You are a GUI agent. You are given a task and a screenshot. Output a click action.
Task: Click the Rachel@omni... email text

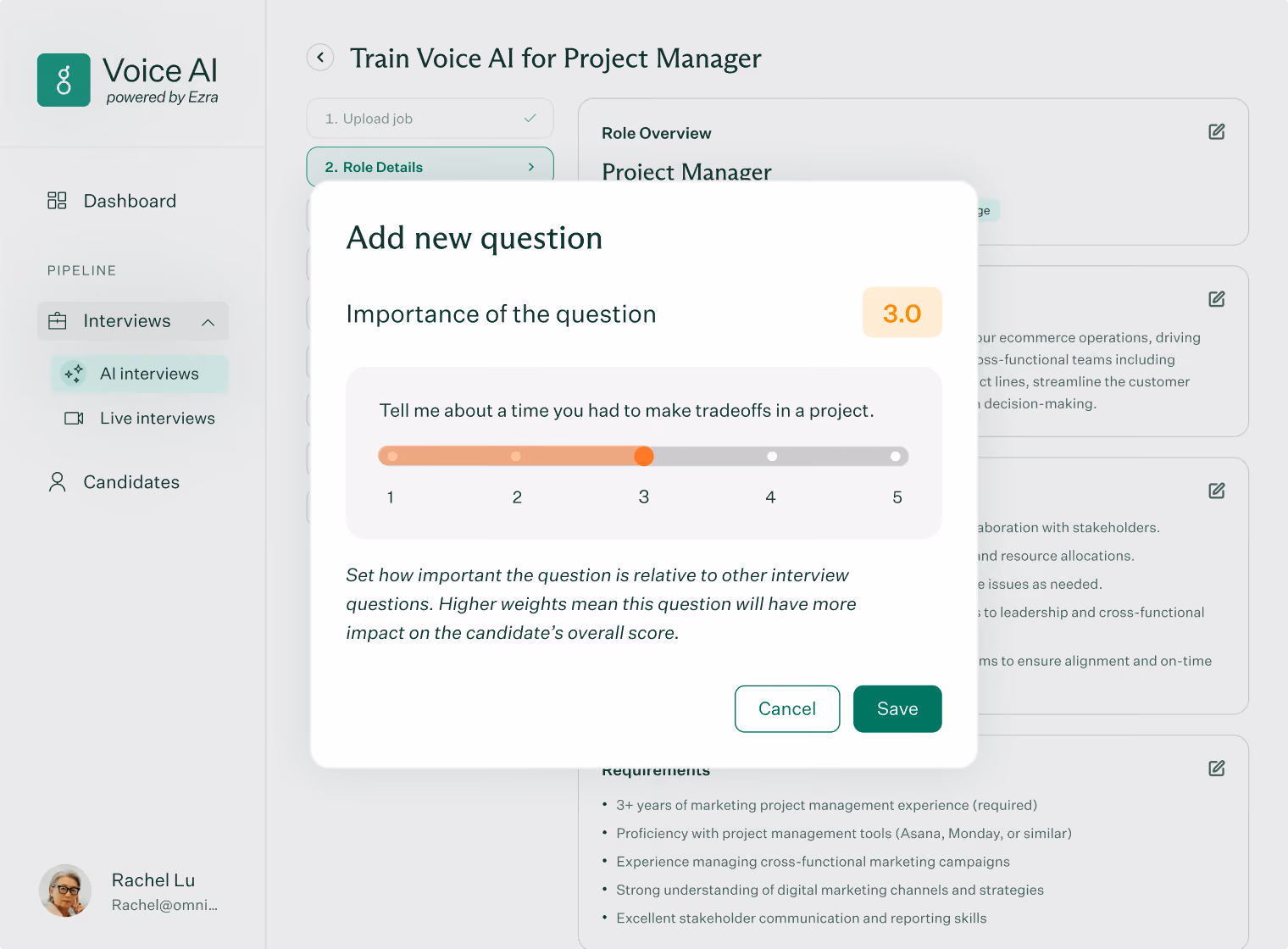point(165,905)
